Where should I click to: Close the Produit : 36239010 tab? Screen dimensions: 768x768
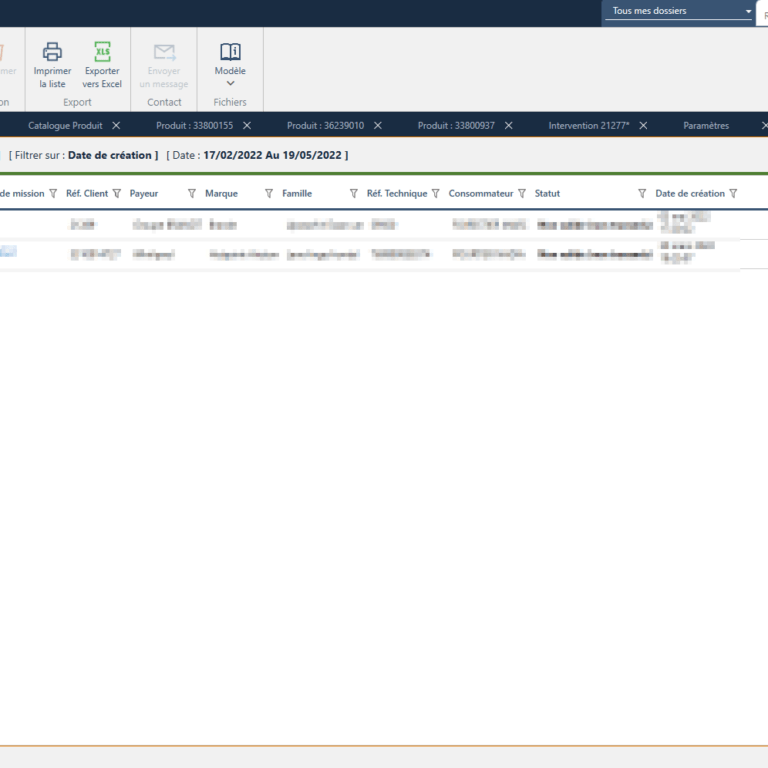click(x=378, y=126)
